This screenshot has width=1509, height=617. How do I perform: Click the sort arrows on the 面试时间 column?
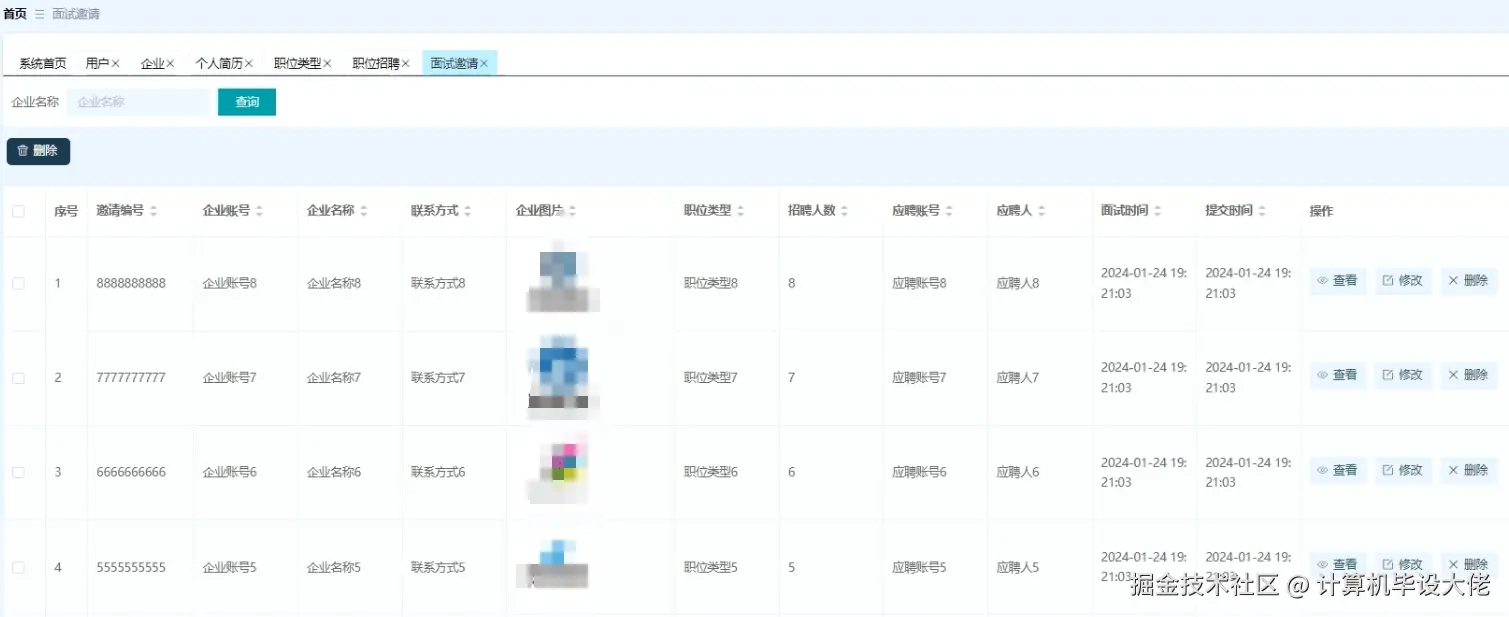pyautogui.click(x=1157, y=210)
